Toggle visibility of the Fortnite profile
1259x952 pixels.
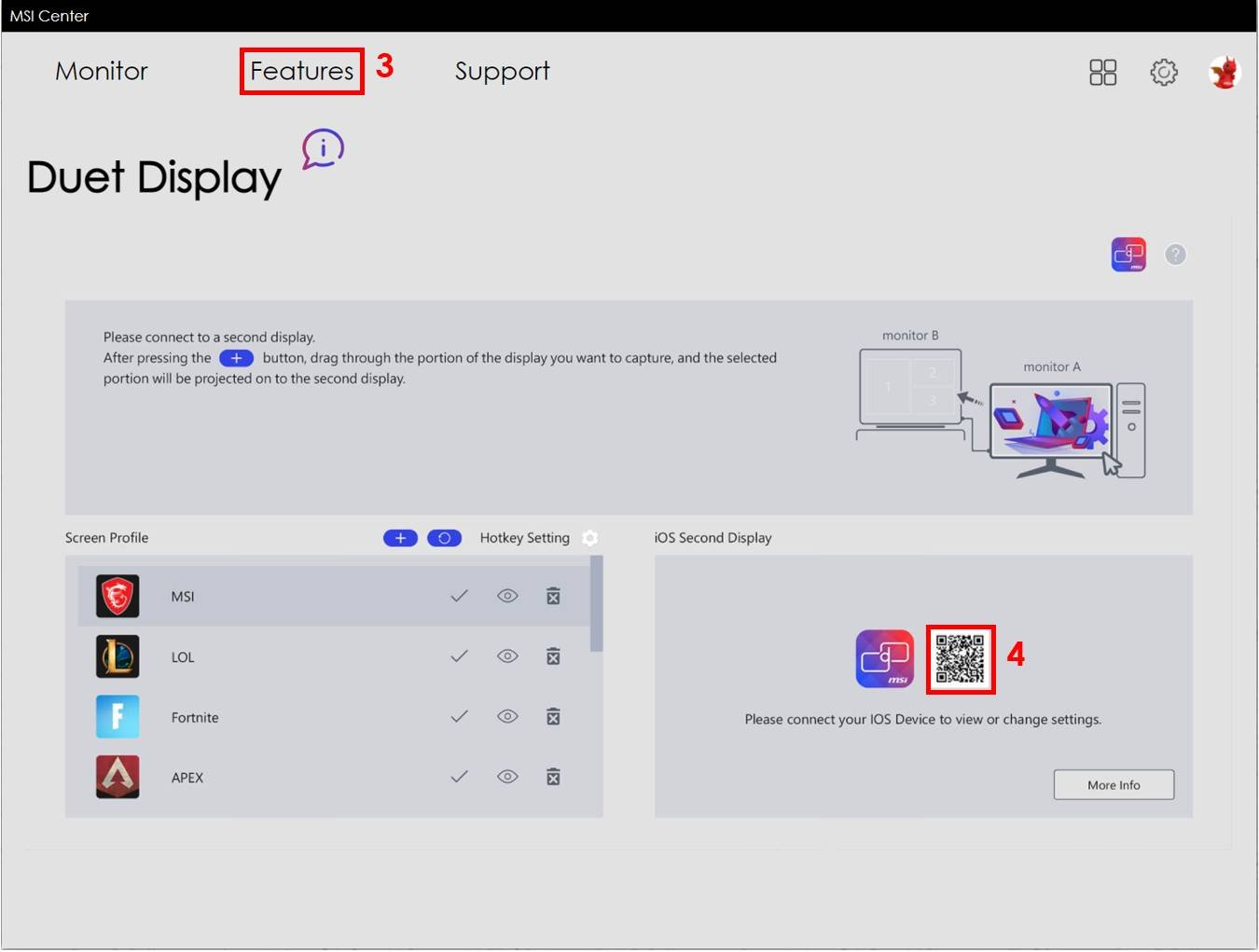pos(507,716)
